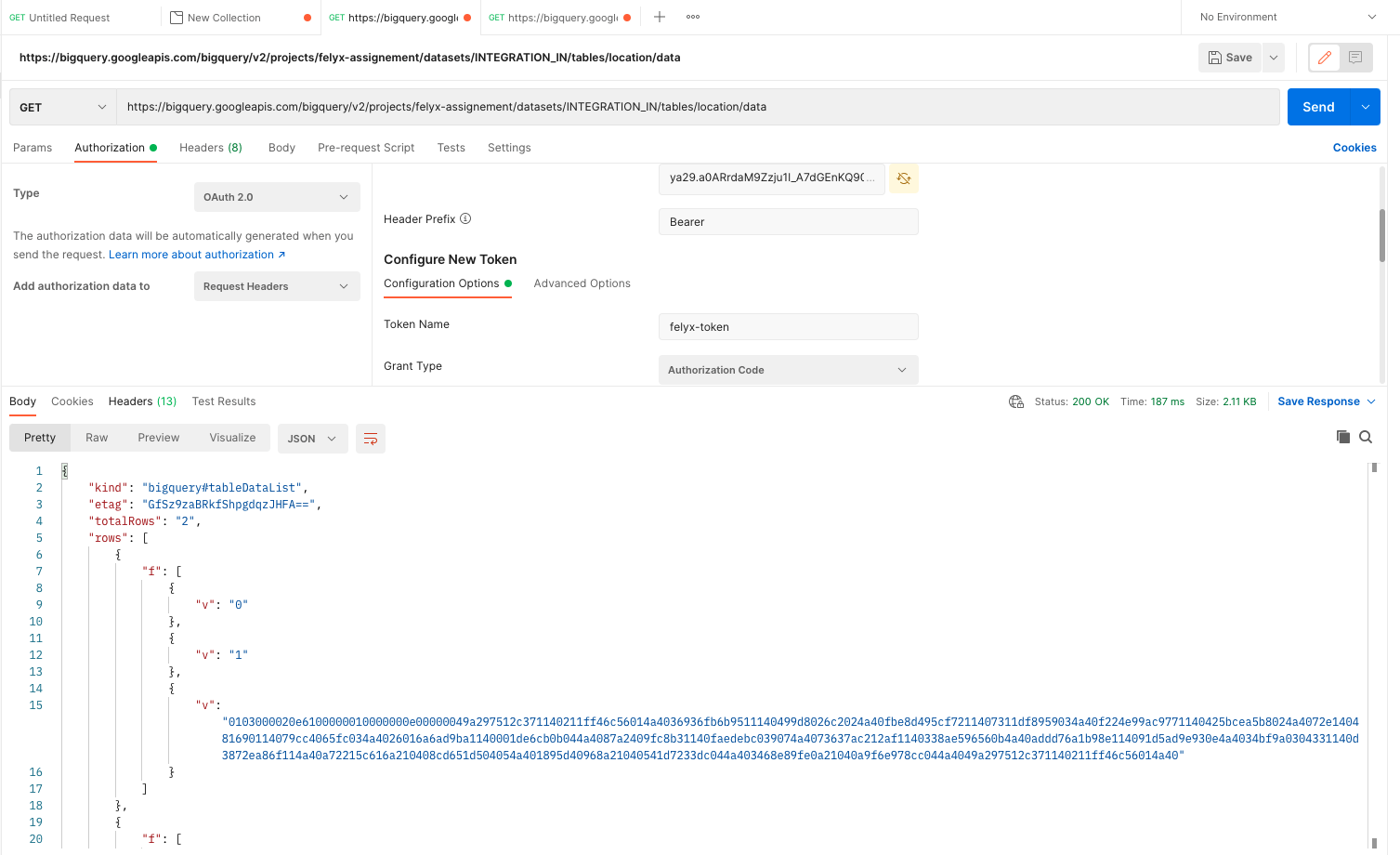
Task: Search the response with magnifier icon
Action: coord(1365,436)
